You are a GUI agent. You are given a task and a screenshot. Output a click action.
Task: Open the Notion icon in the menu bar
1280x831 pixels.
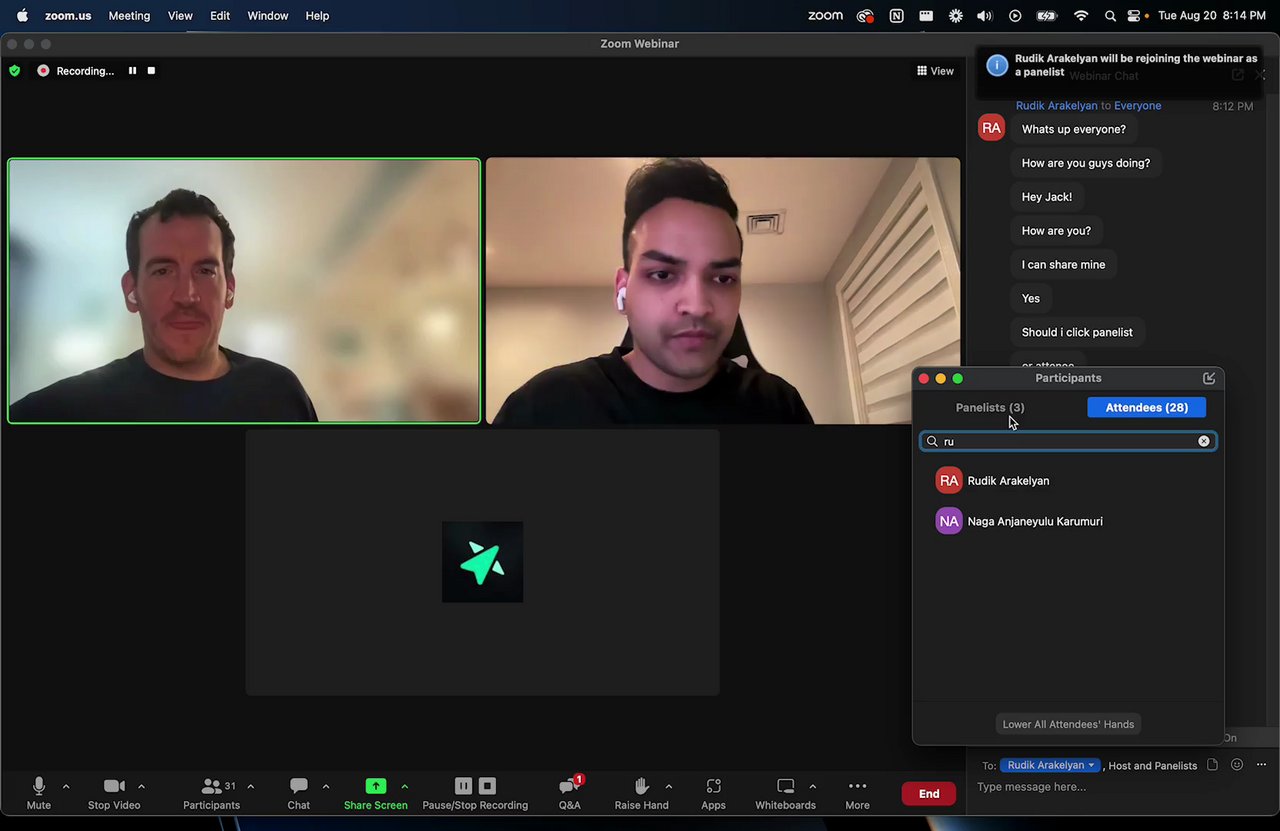[896, 16]
